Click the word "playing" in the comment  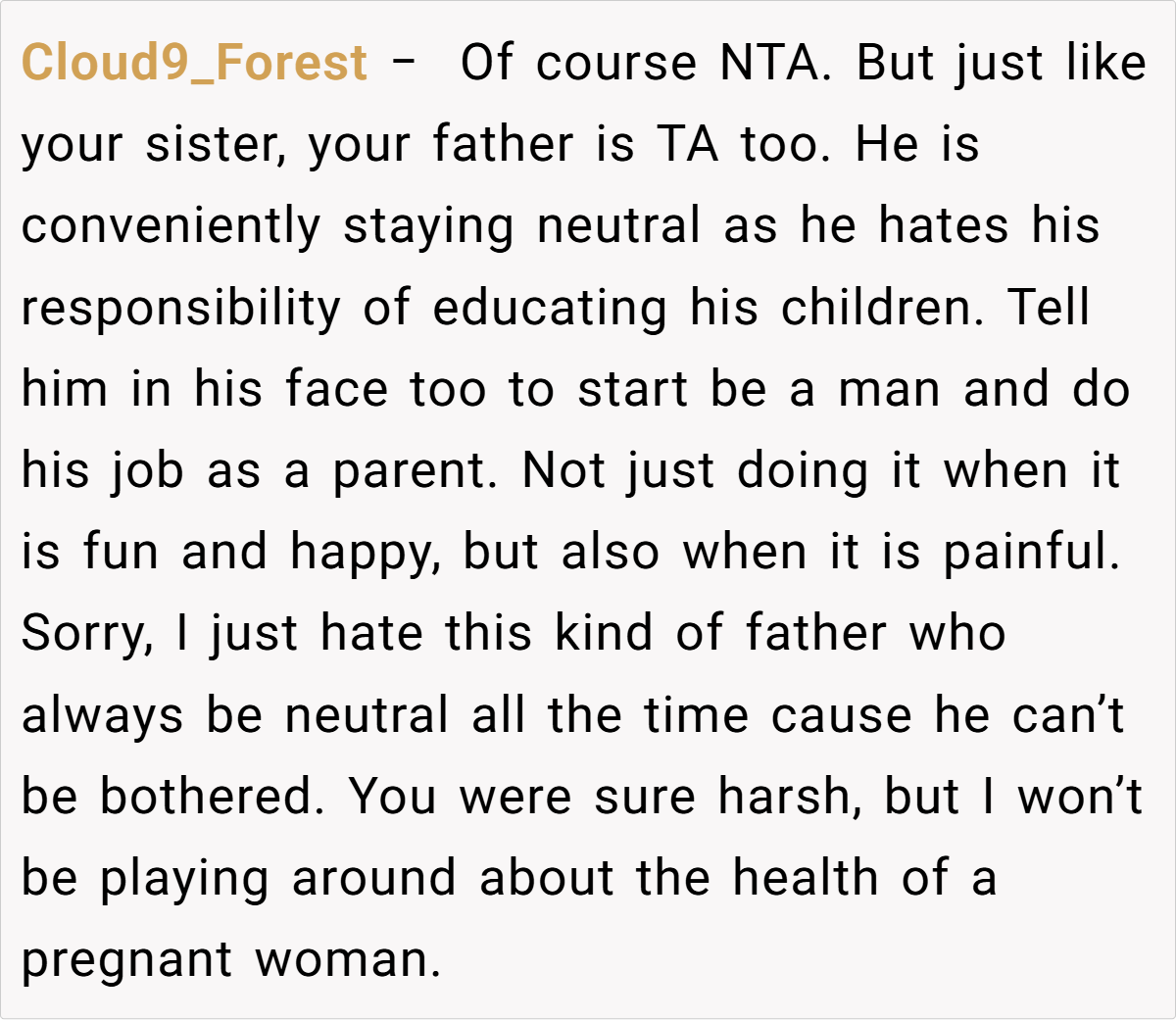point(183,879)
